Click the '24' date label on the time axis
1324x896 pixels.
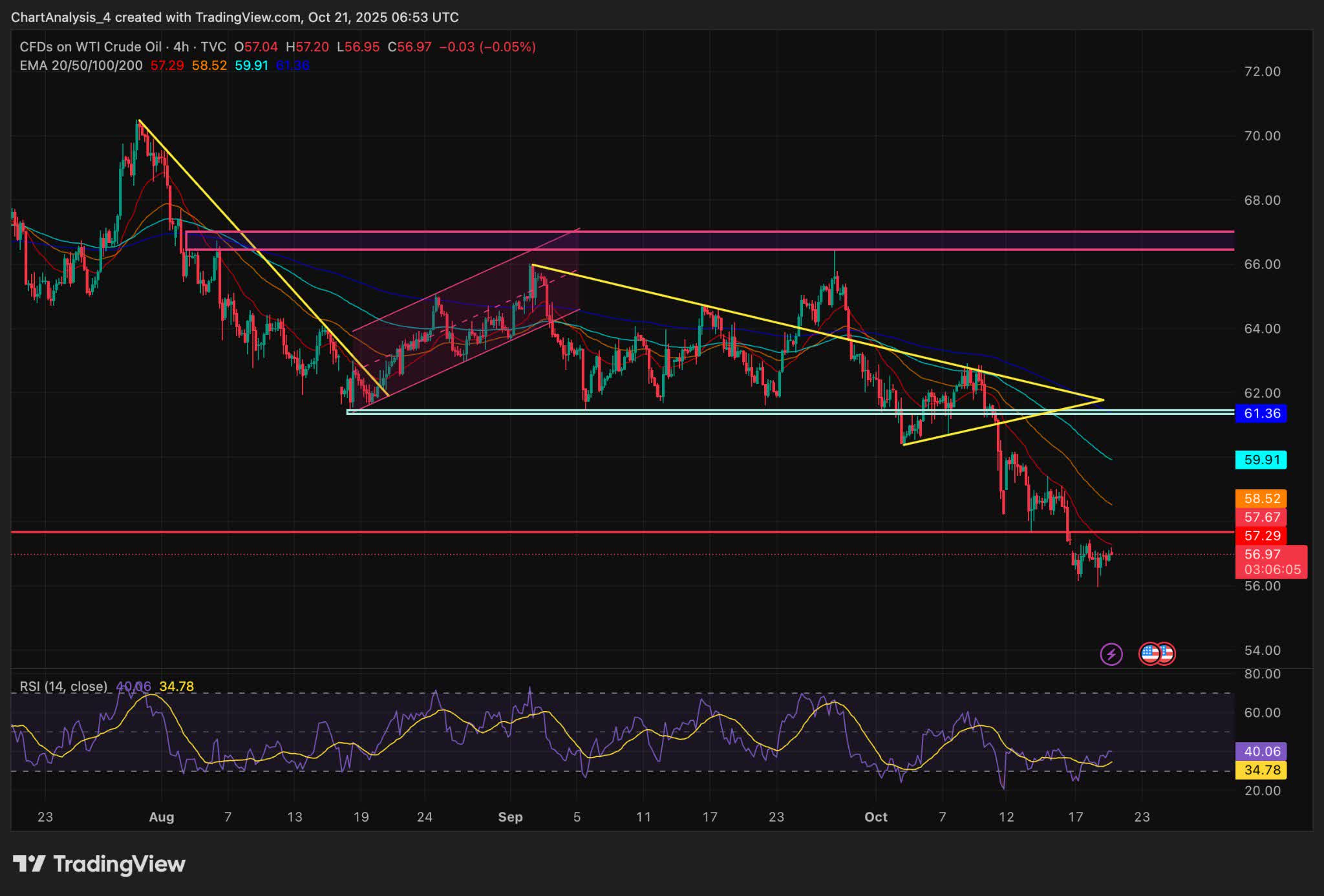424,817
